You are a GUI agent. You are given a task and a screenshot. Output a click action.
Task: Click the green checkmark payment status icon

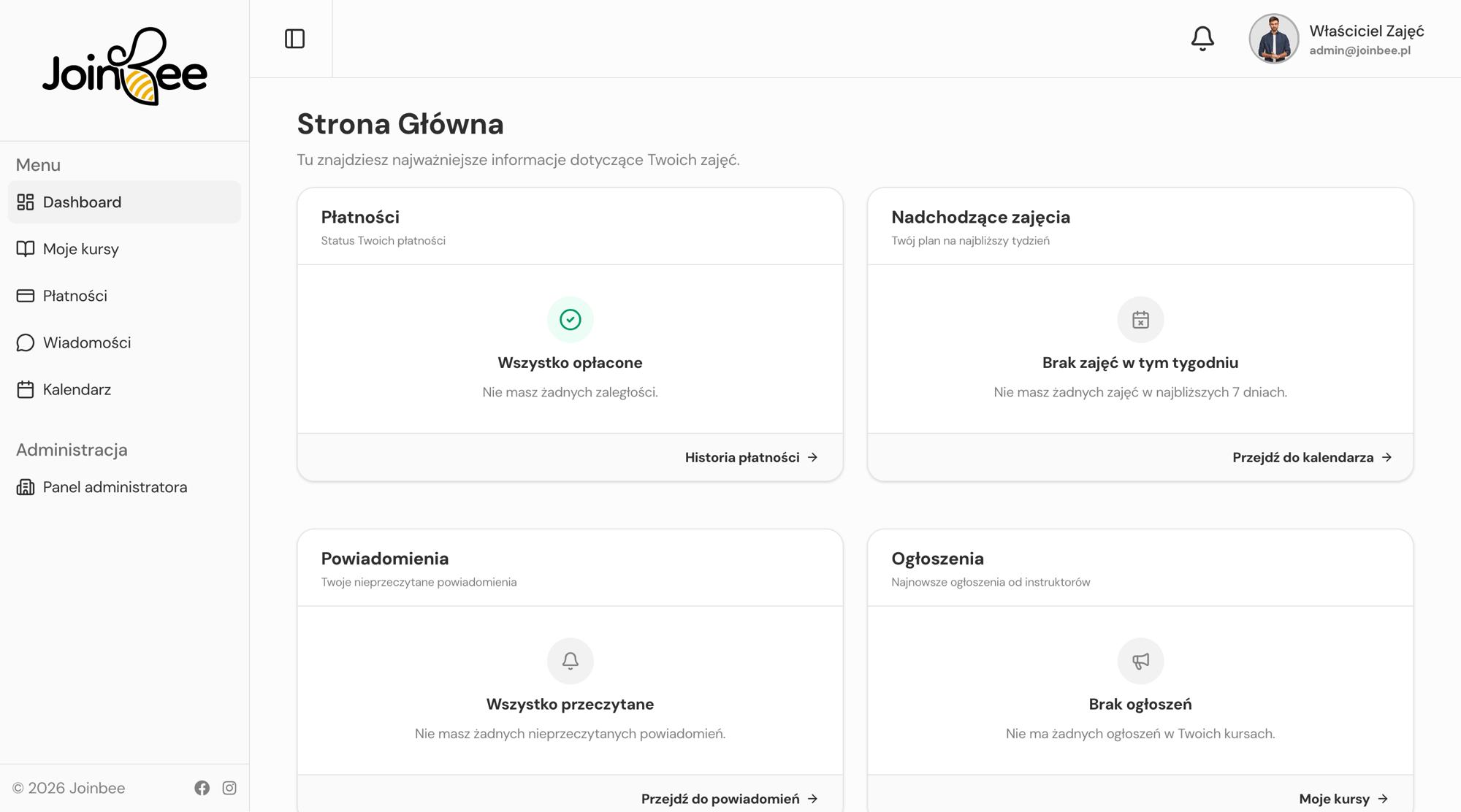(571, 319)
